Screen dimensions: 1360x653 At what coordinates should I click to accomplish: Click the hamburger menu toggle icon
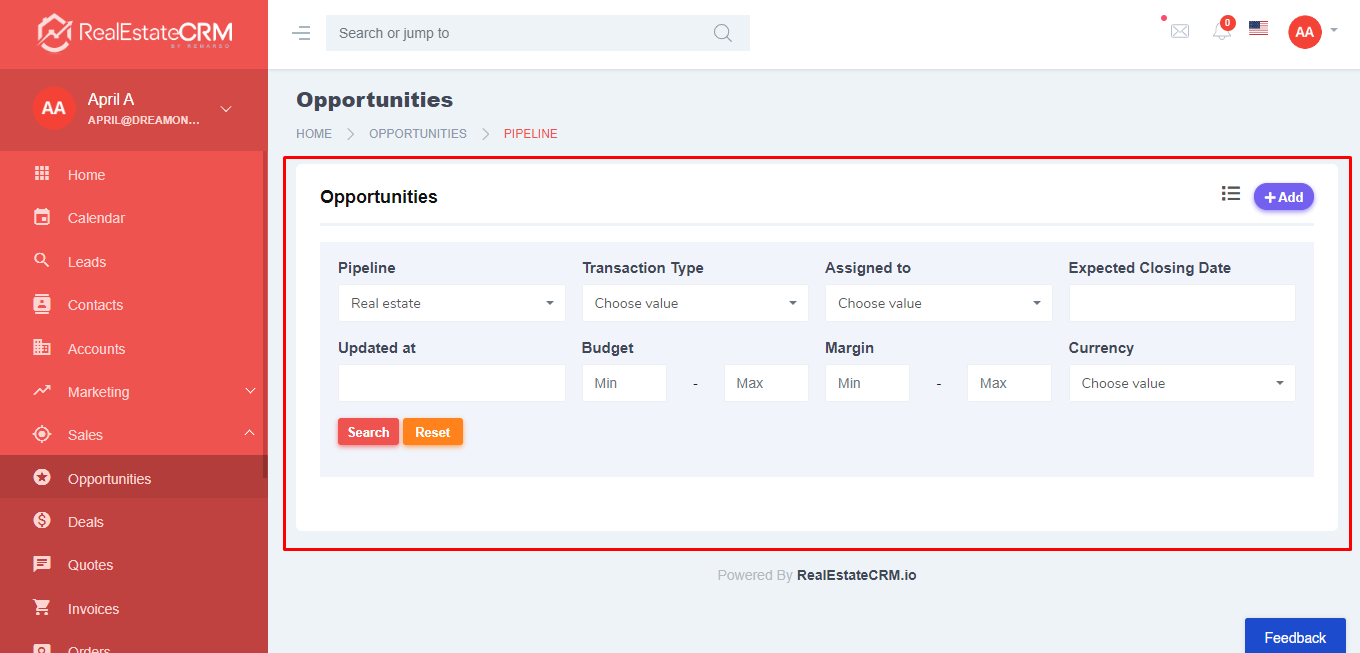301,33
